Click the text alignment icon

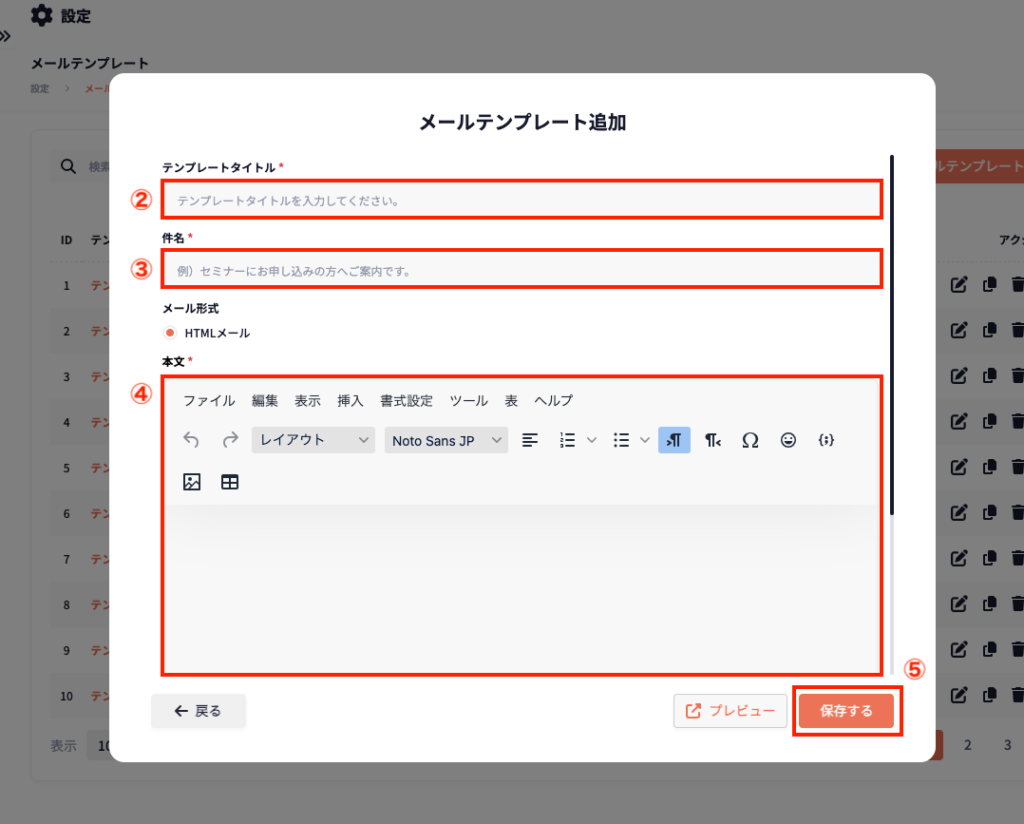[x=530, y=440]
